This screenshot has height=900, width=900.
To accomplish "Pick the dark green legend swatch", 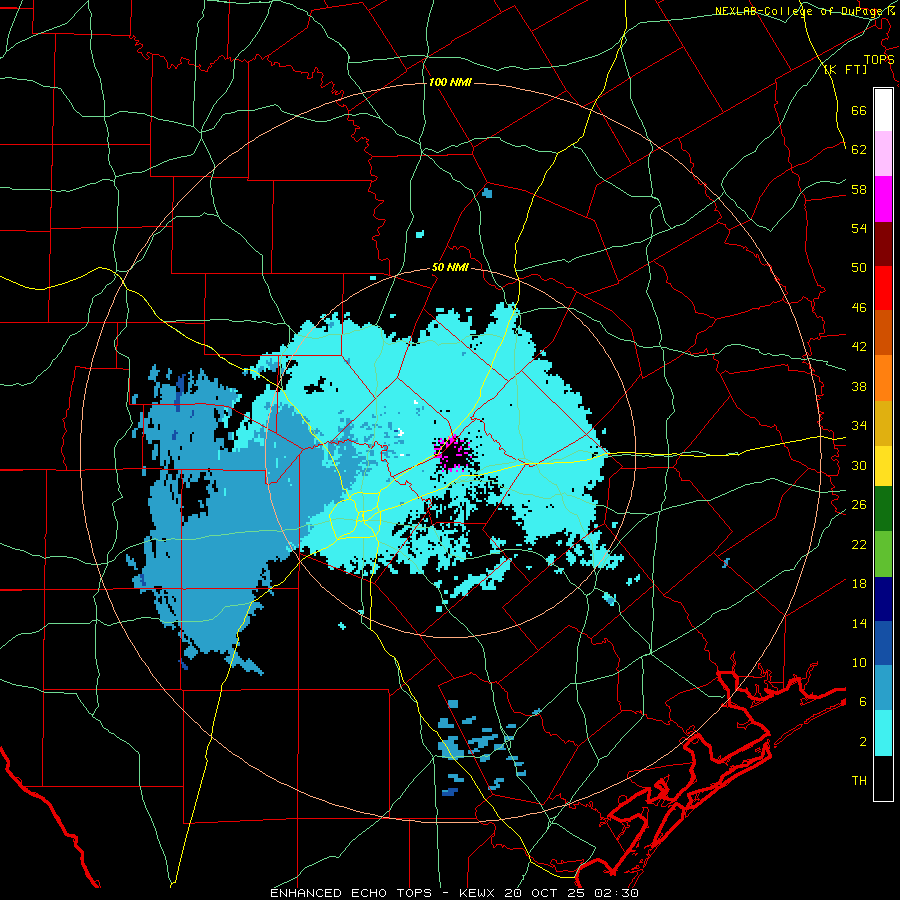I will (883, 509).
